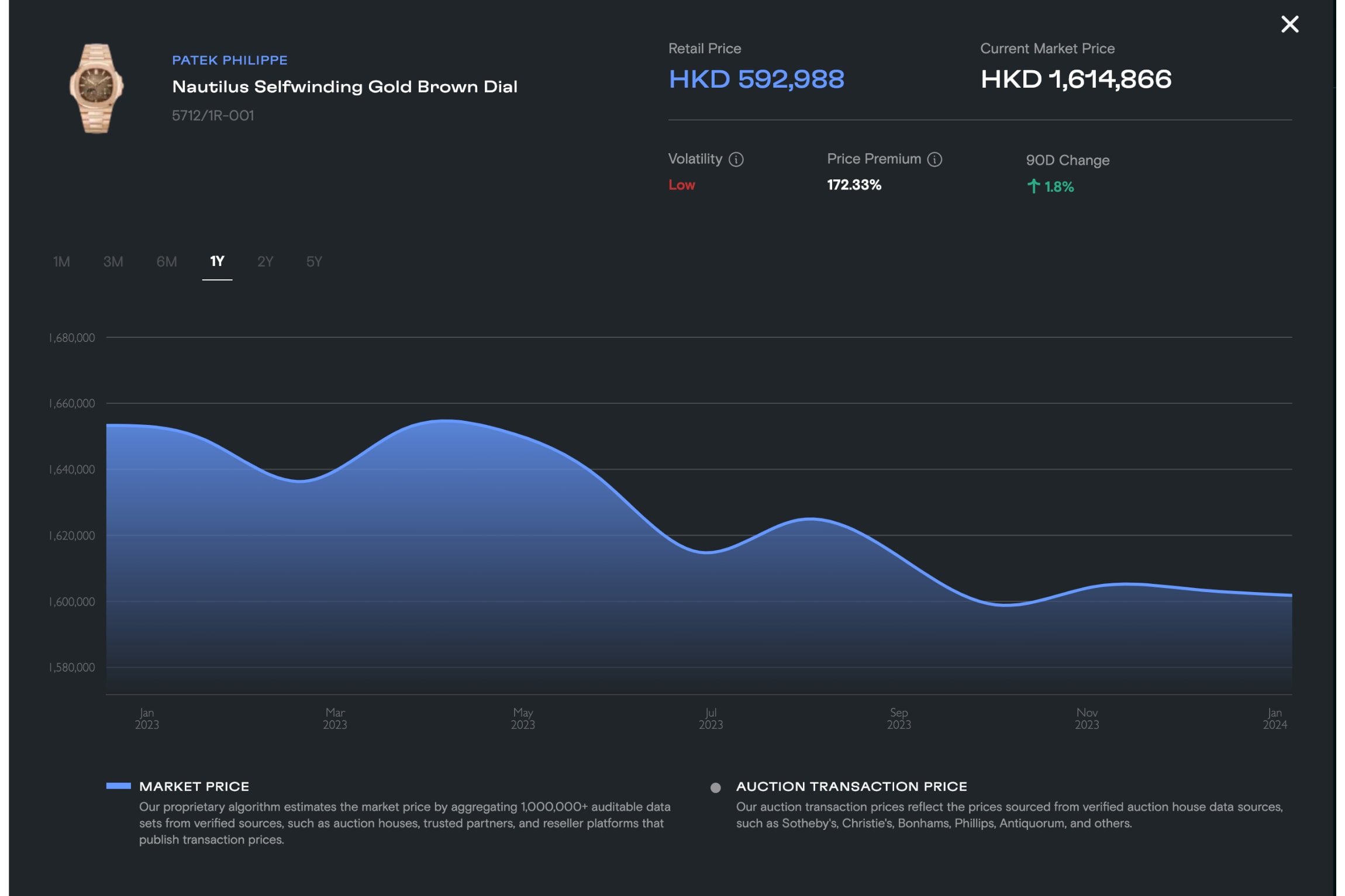Screen dimensions: 1345x896
Task: Click the gray Auction Transaction Price legend dot
Action: [x=715, y=788]
